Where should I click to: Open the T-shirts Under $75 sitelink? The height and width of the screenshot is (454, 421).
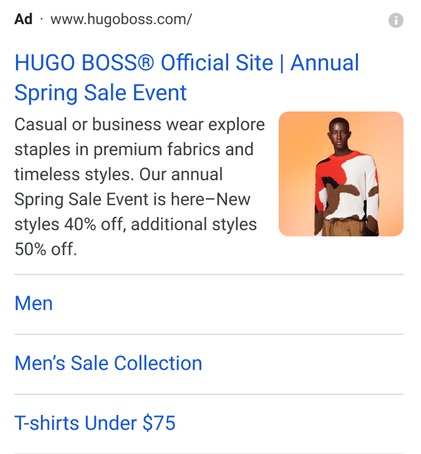[x=95, y=423]
